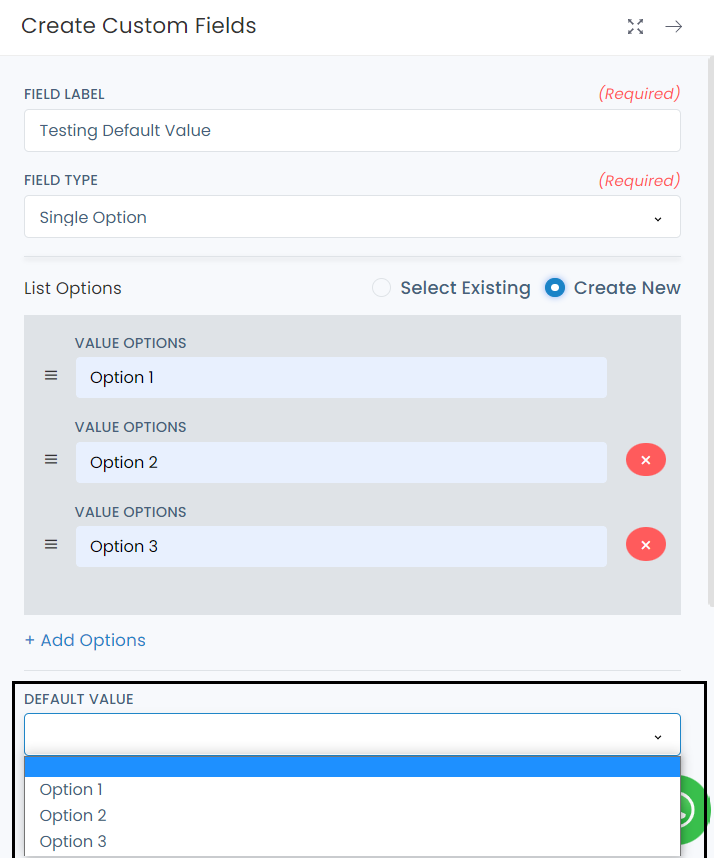
Task: Select the 'Select Existing' radio button
Action: [x=381, y=288]
